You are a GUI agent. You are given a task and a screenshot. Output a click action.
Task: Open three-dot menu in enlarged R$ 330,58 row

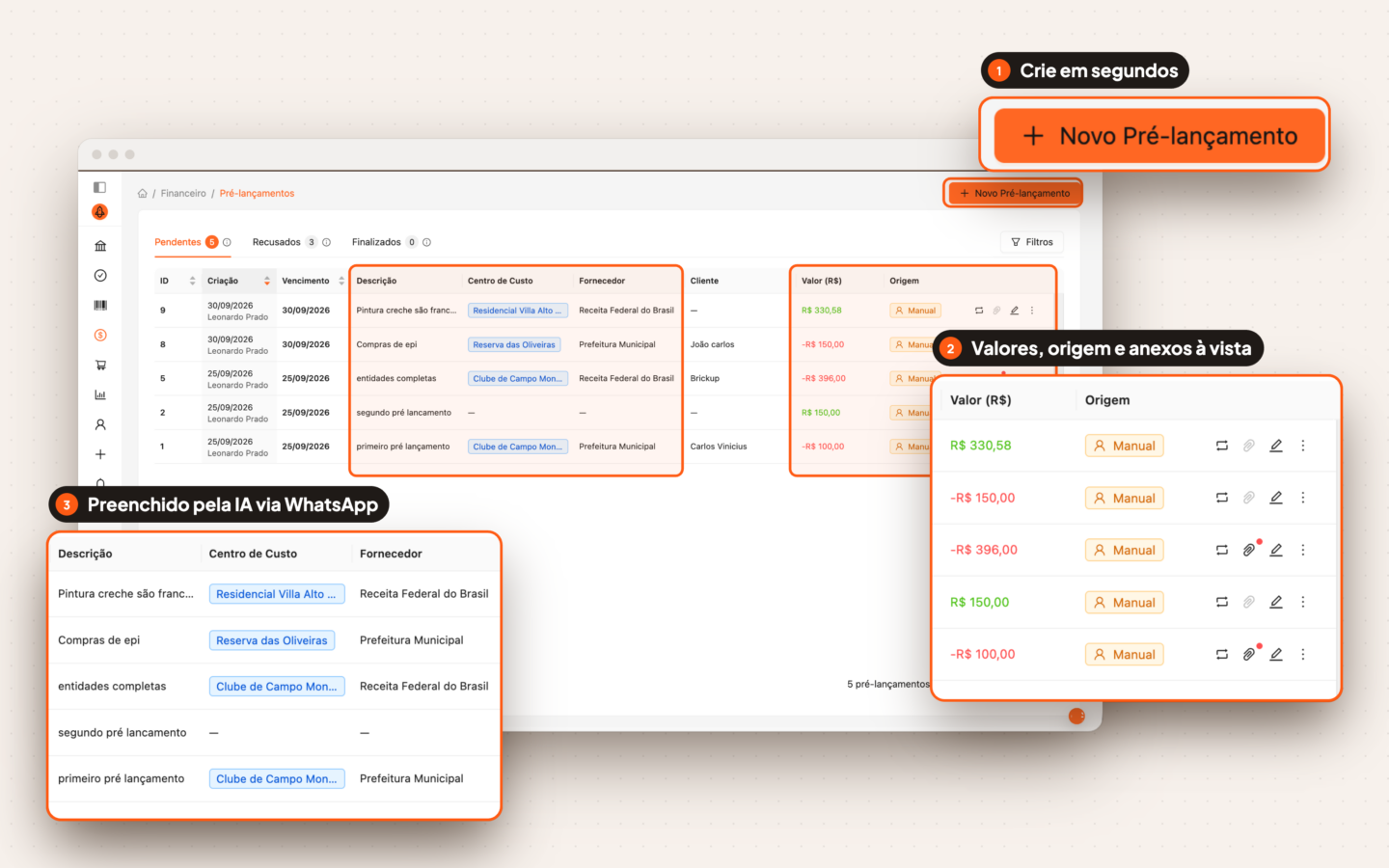click(x=1303, y=446)
